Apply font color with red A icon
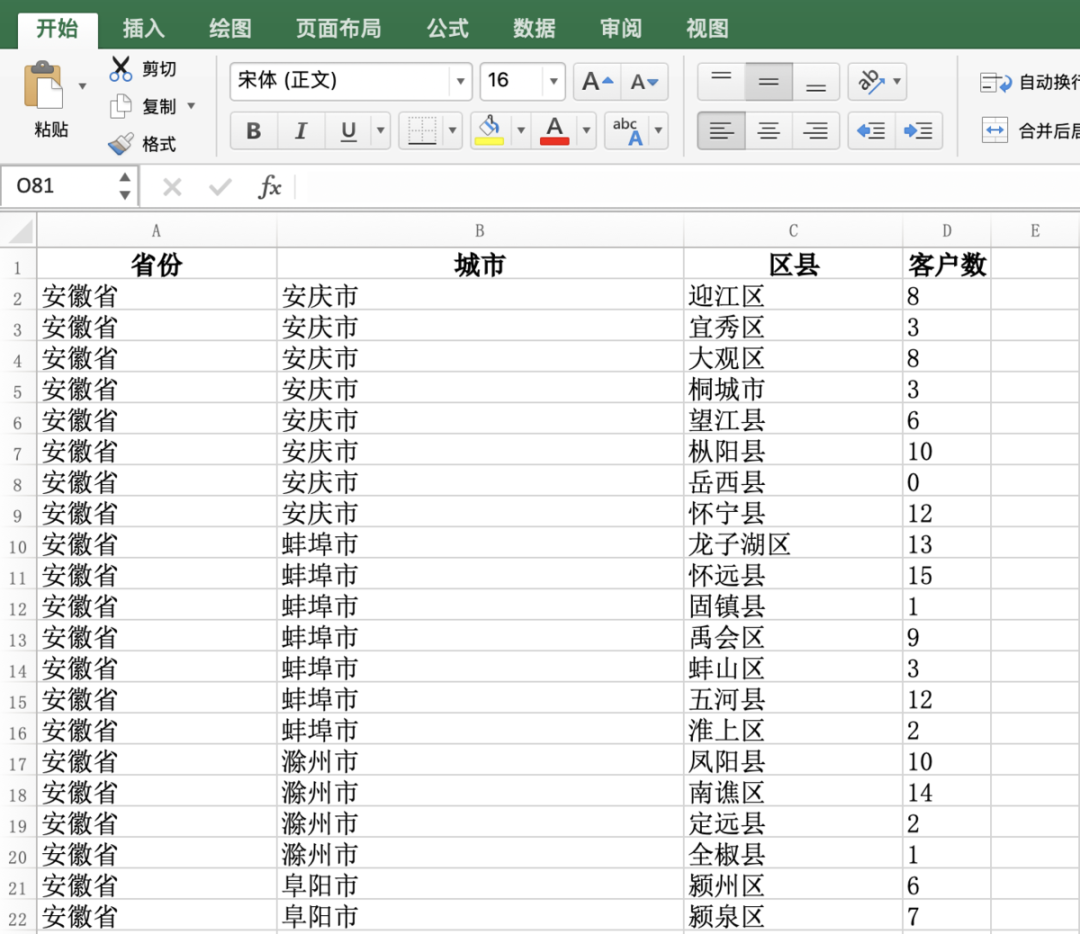 [x=554, y=130]
